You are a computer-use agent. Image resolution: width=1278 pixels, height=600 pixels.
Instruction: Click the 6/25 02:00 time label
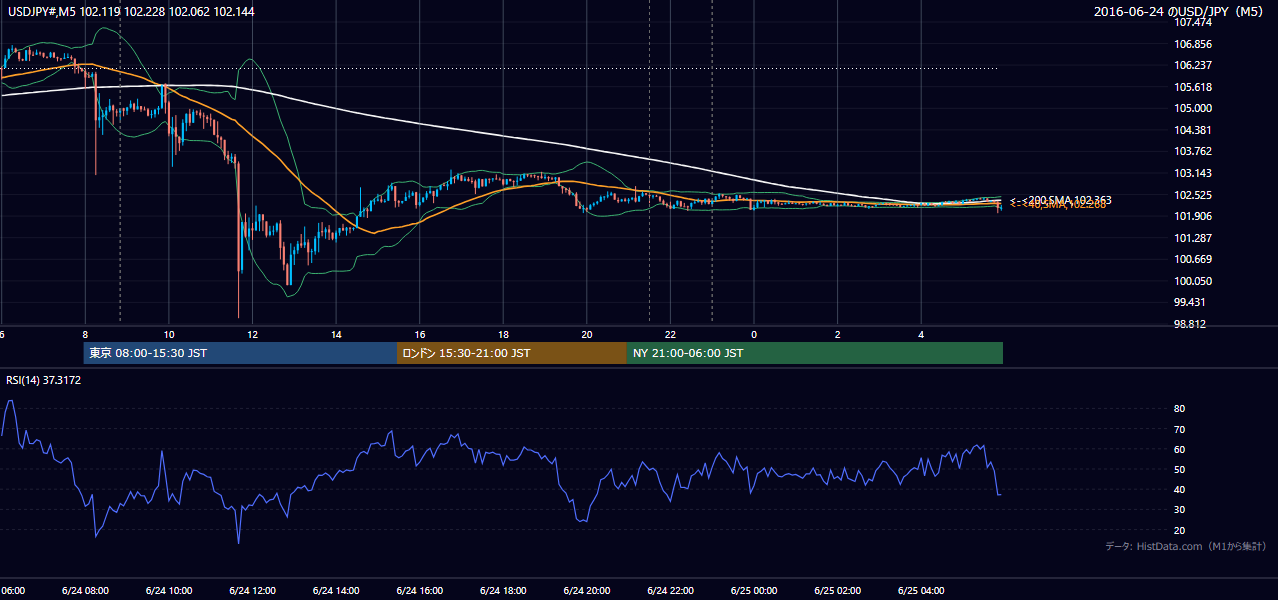pos(837,590)
